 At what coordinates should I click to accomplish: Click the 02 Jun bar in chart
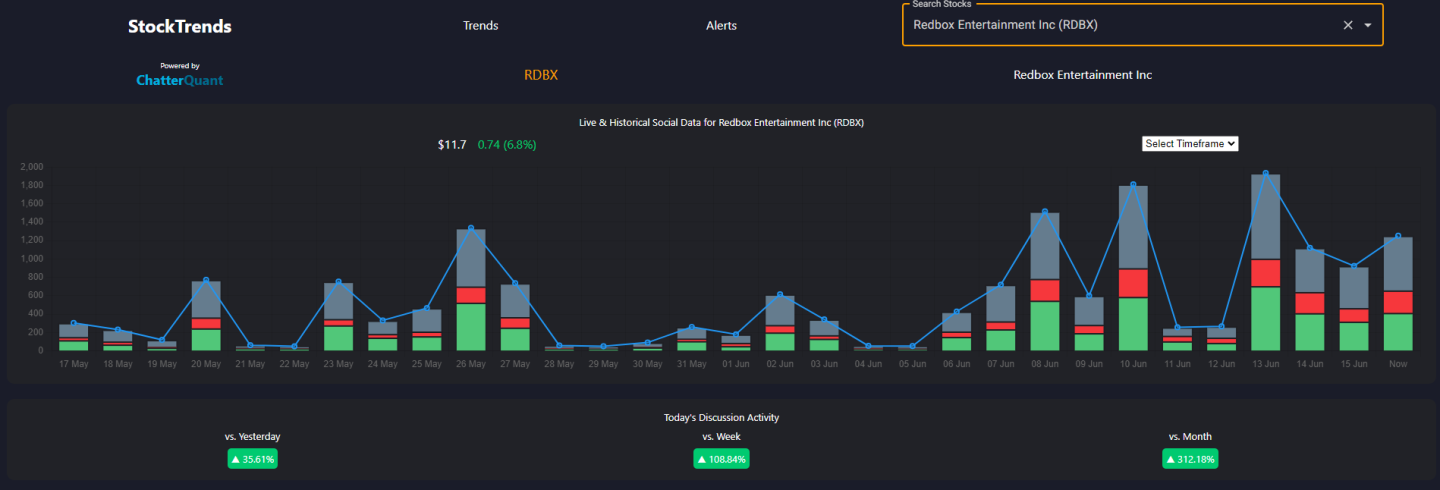point(780,323)
